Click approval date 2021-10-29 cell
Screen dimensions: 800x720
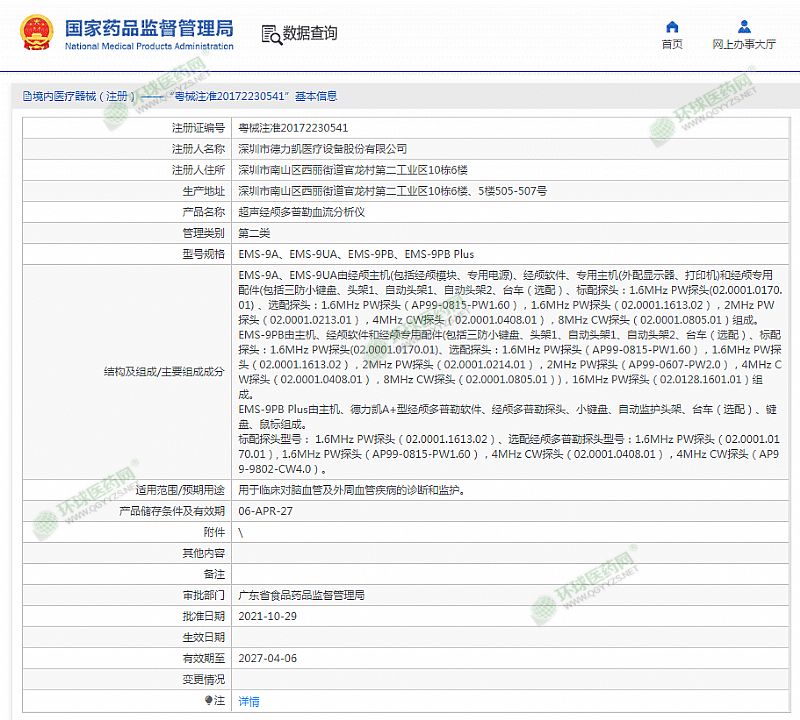(267, 616)
